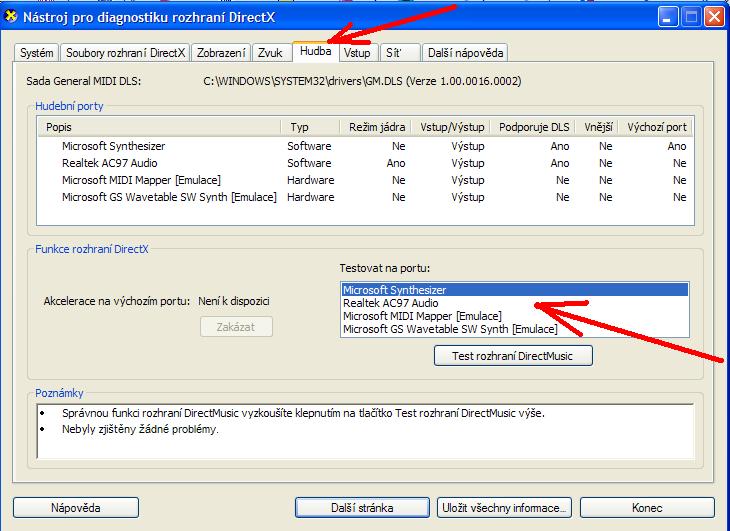This screenshot has width=730, height=531.
Task: Open the Soubory rozhraní DirectX tab
Action: pyautogui.click(x=124, y=53)
